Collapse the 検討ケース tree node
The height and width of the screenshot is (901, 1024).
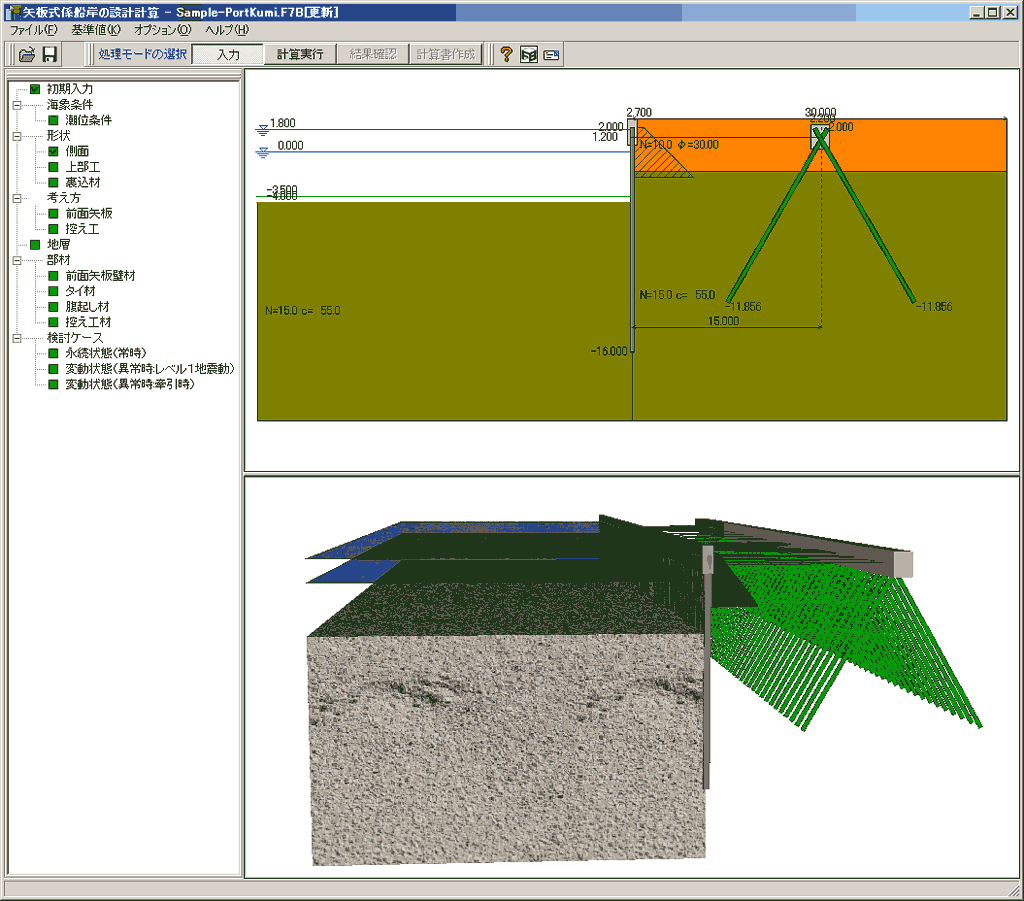click(17, 338)
